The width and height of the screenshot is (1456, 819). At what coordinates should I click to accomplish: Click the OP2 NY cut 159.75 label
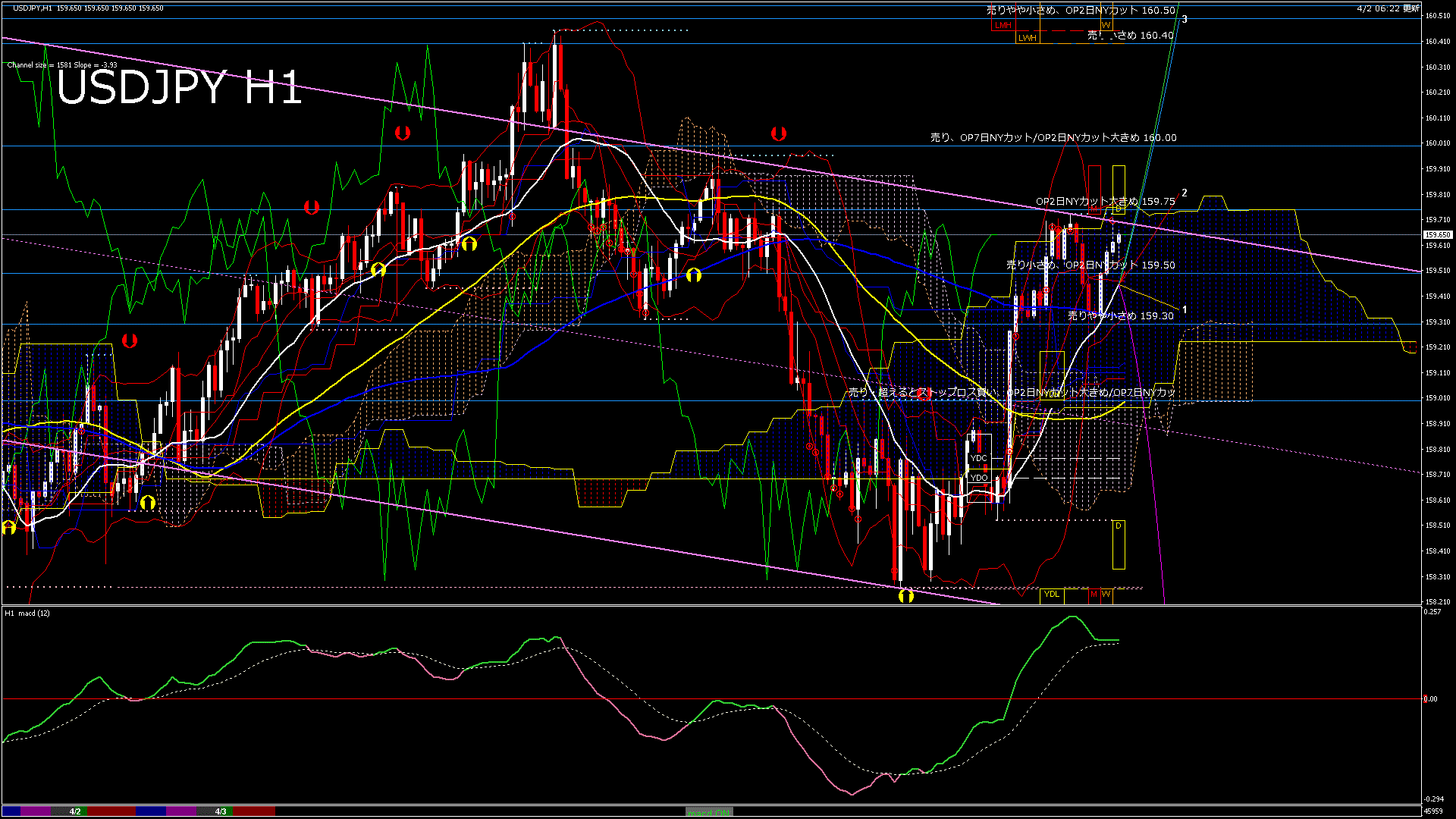[x=1105, y=202]
